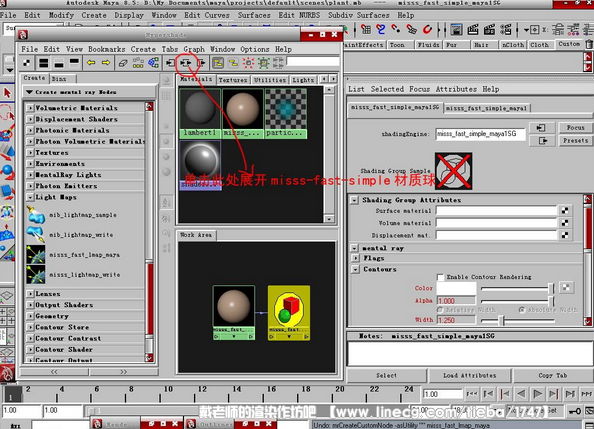Enable Contour Rendering checkbox
The image size is (594, 429).
click(x=440, y=277)
